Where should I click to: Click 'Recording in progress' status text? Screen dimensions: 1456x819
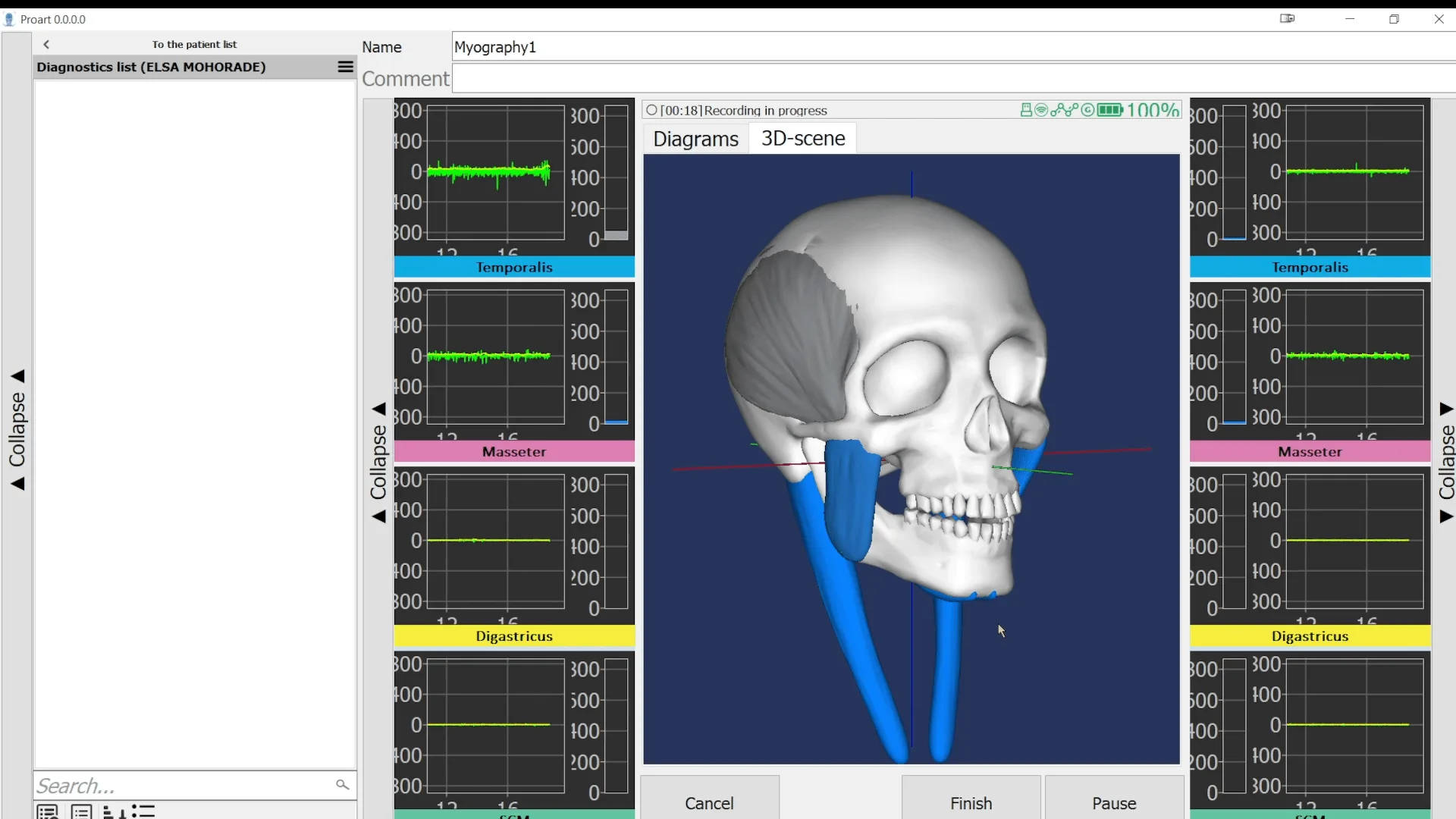pyautogui.click(x=765, y=111)
